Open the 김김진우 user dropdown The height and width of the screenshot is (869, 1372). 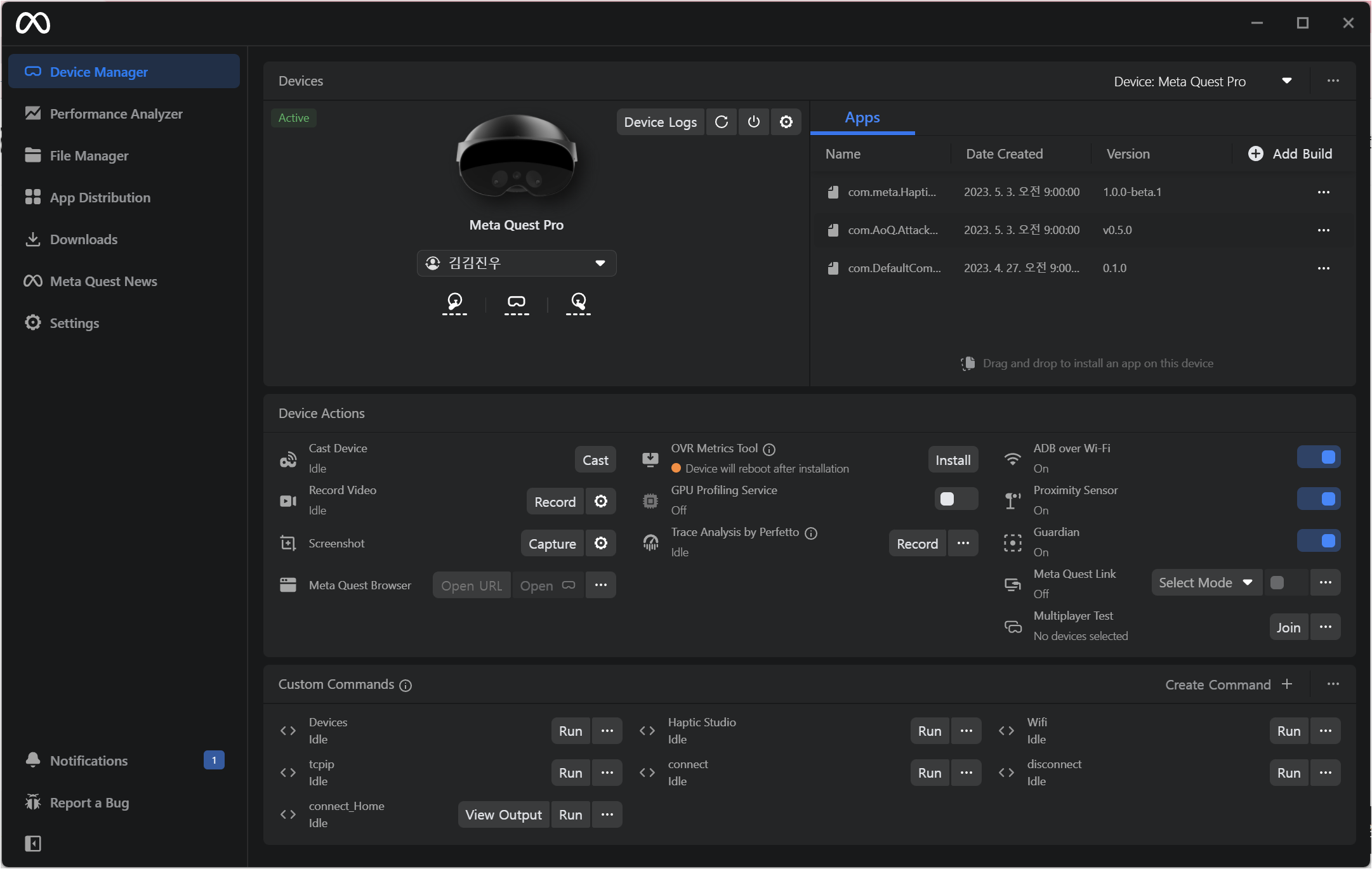516,263
